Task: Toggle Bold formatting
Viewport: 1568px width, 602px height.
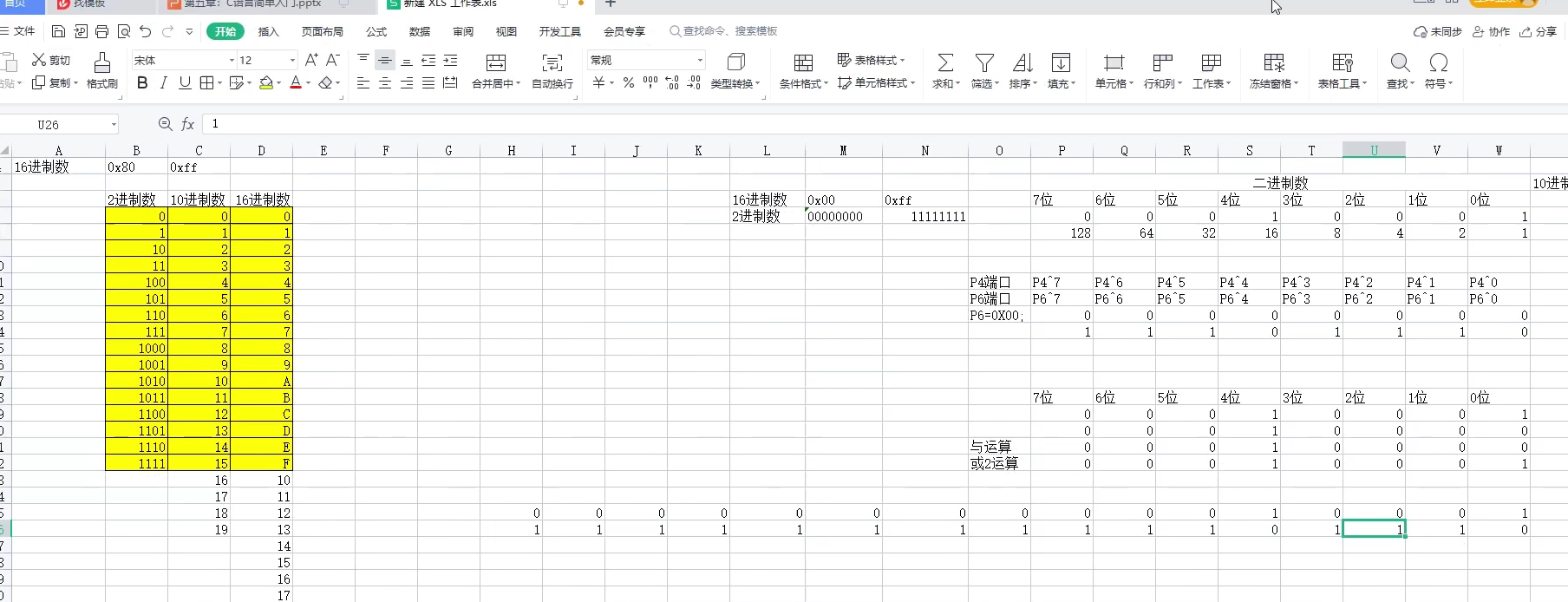Action: point(142,83)
